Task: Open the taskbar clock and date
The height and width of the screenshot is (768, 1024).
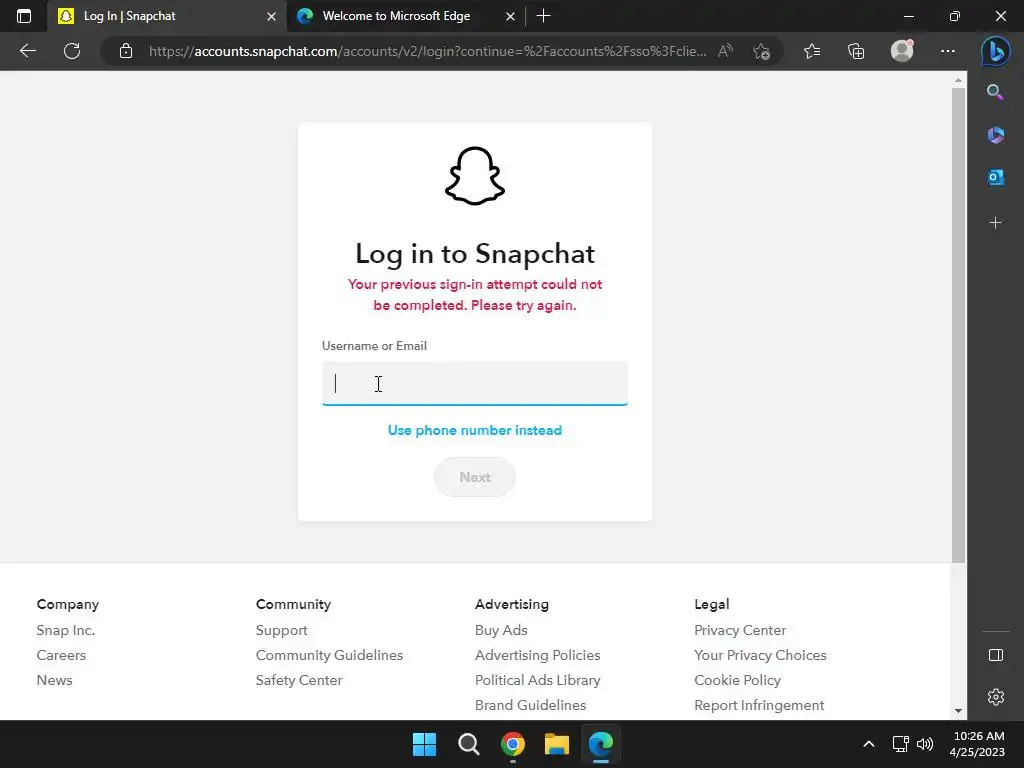Action: coord(978,744)
